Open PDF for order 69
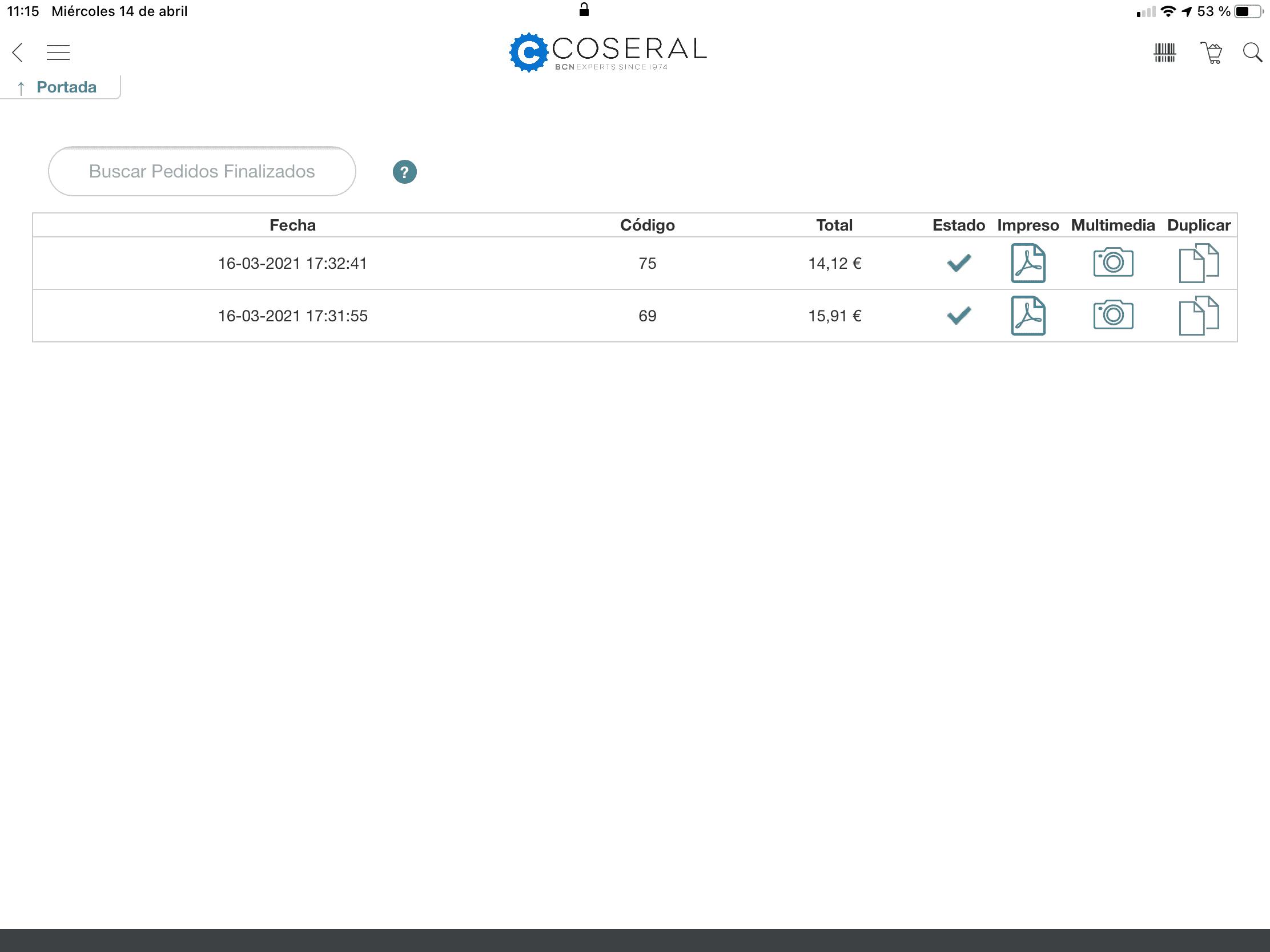 (x=1028, y=316)
